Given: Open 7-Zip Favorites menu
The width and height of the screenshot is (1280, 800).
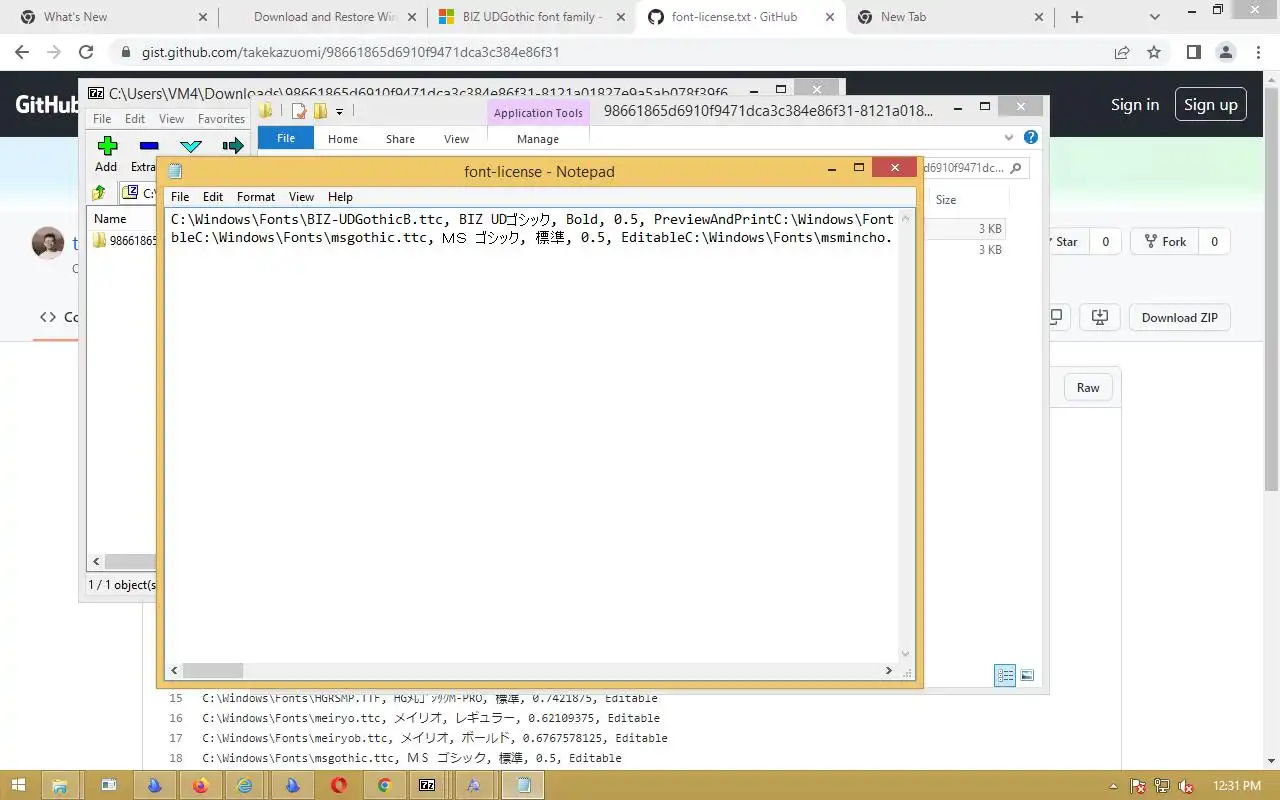Looking at the screenshot, I should 221,118.
